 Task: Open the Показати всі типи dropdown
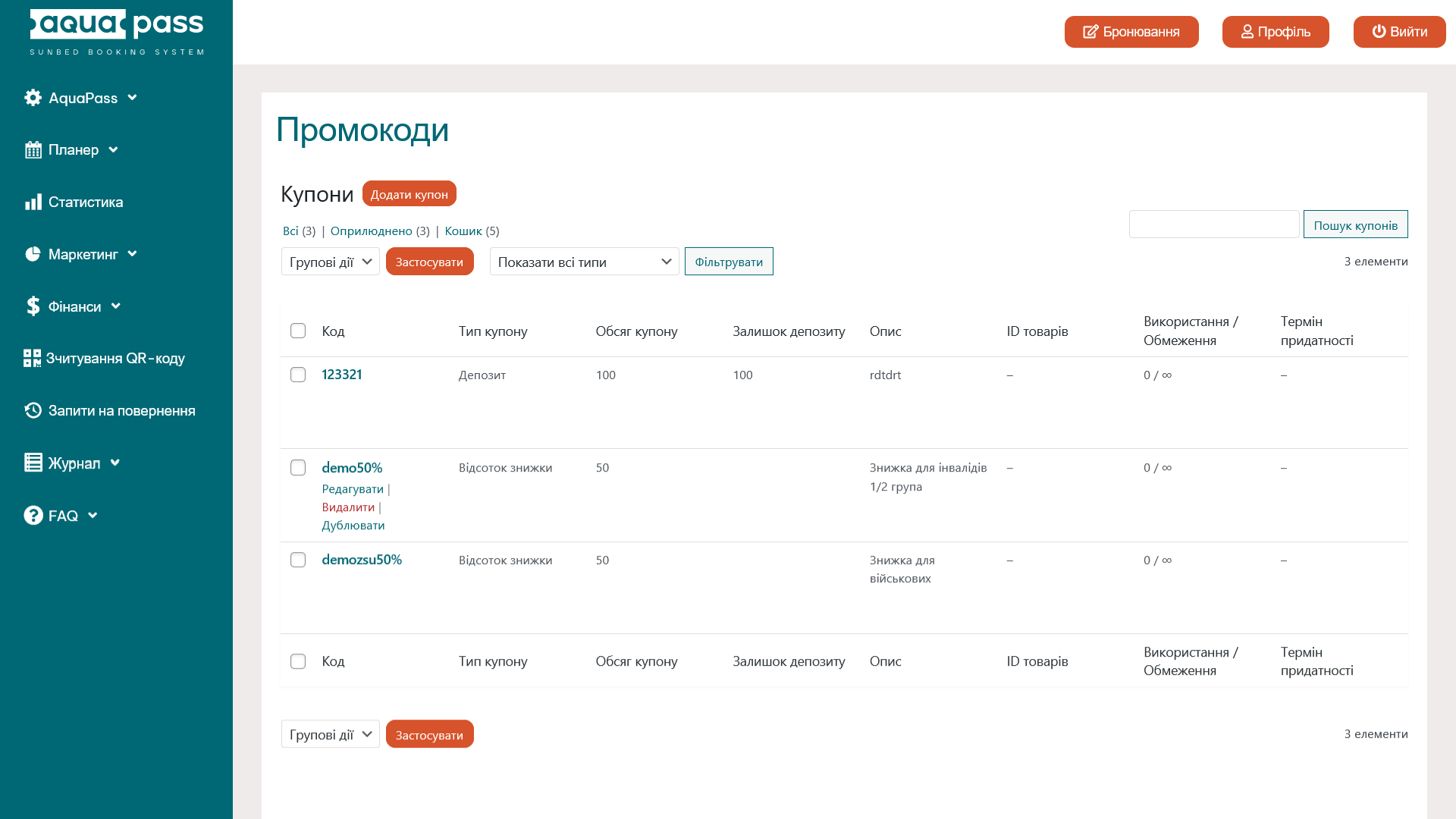(584, 262)
